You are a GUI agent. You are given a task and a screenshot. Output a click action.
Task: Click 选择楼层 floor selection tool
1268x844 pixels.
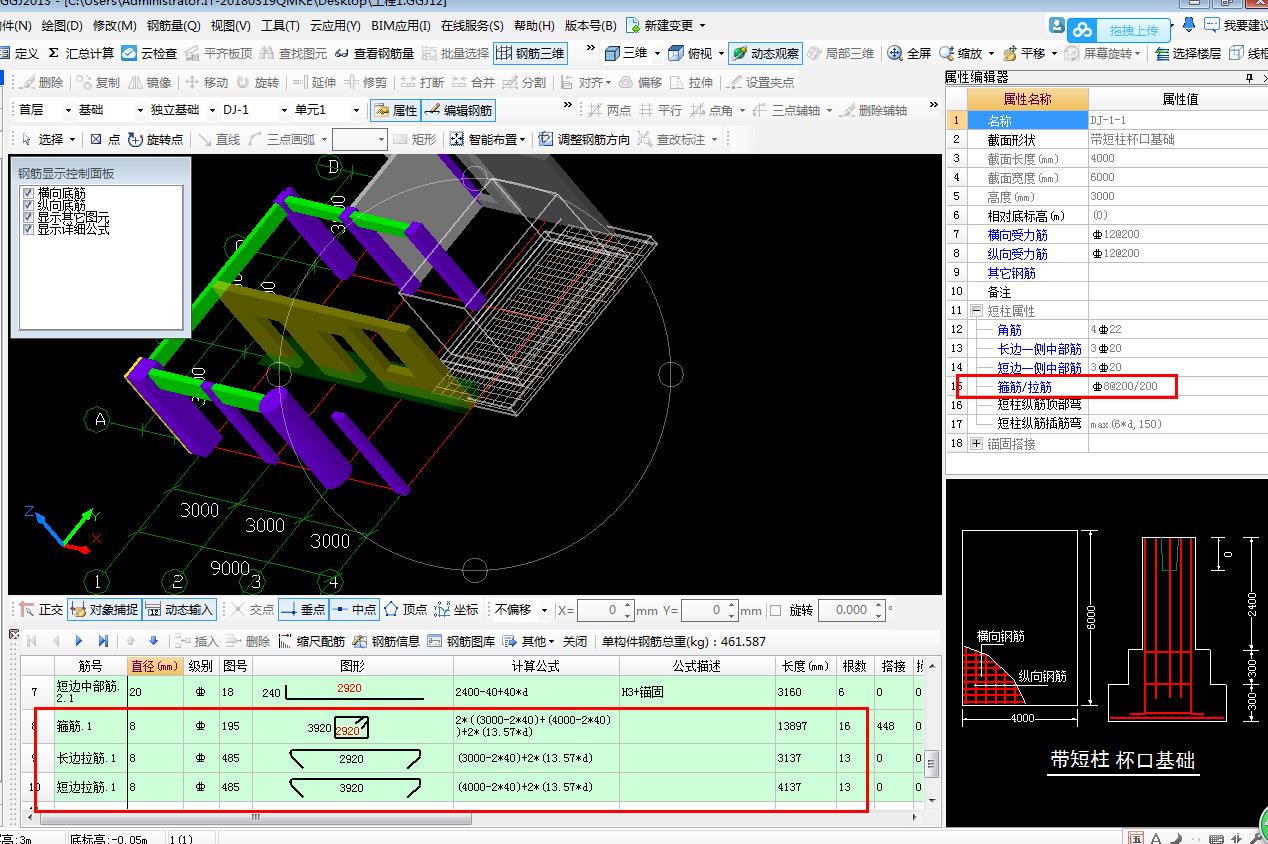point(1187,53)
